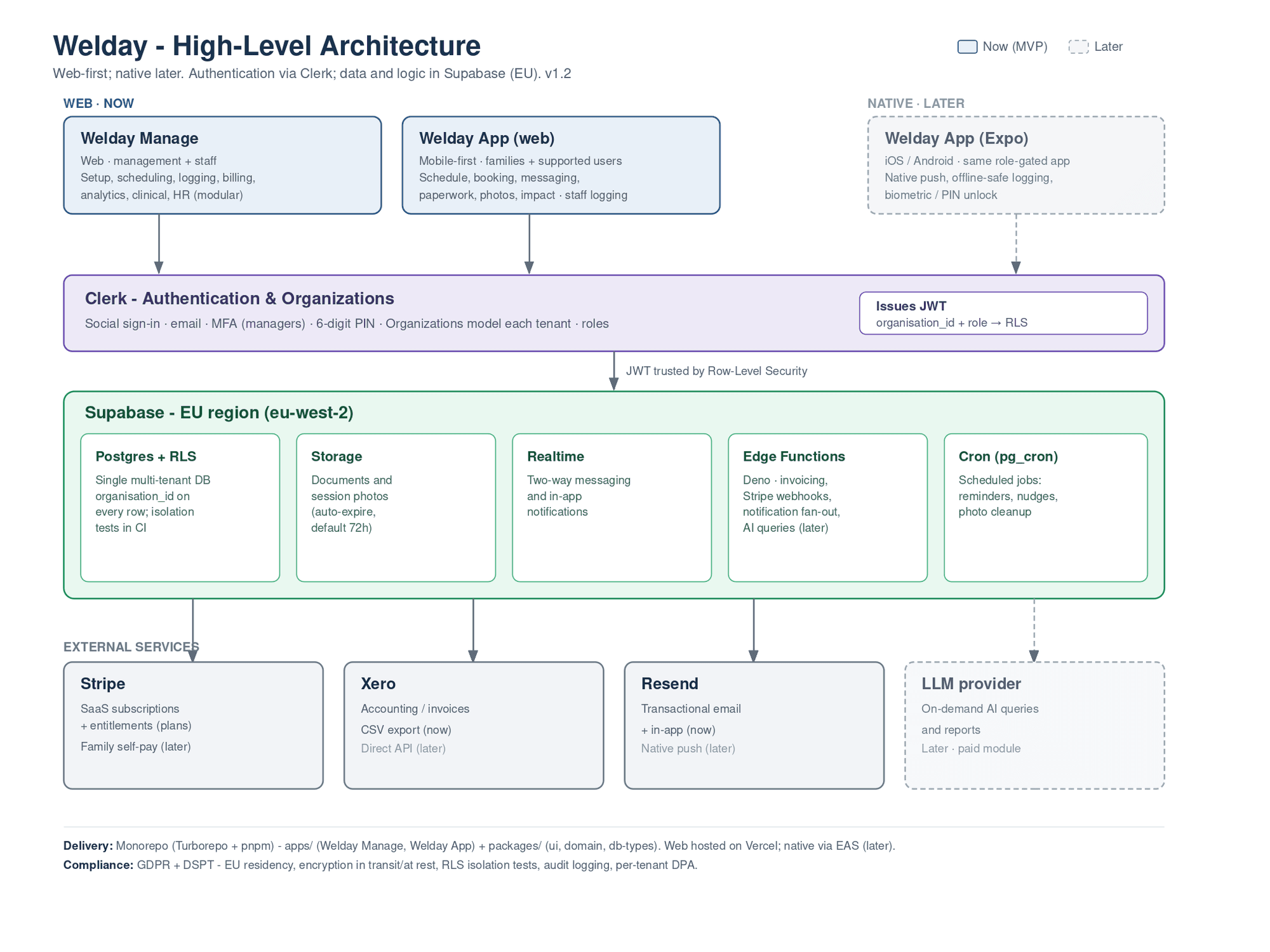The image size is (1270, 952).
Task: Click the WEB · NOW section label
Action: (98, 103)
